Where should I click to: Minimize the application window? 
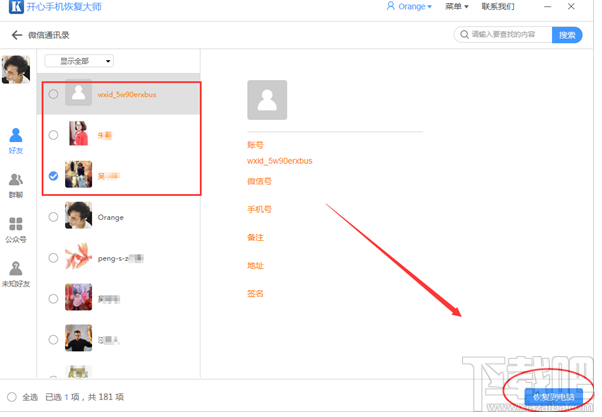(x=547, y=7)
